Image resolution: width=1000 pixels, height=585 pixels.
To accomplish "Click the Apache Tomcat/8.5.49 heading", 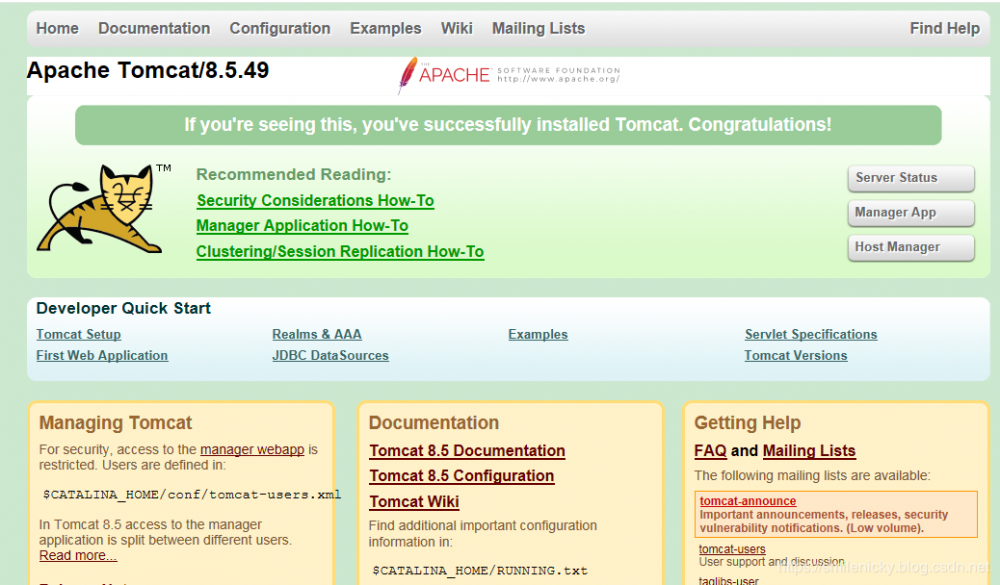I will [148, 70].
